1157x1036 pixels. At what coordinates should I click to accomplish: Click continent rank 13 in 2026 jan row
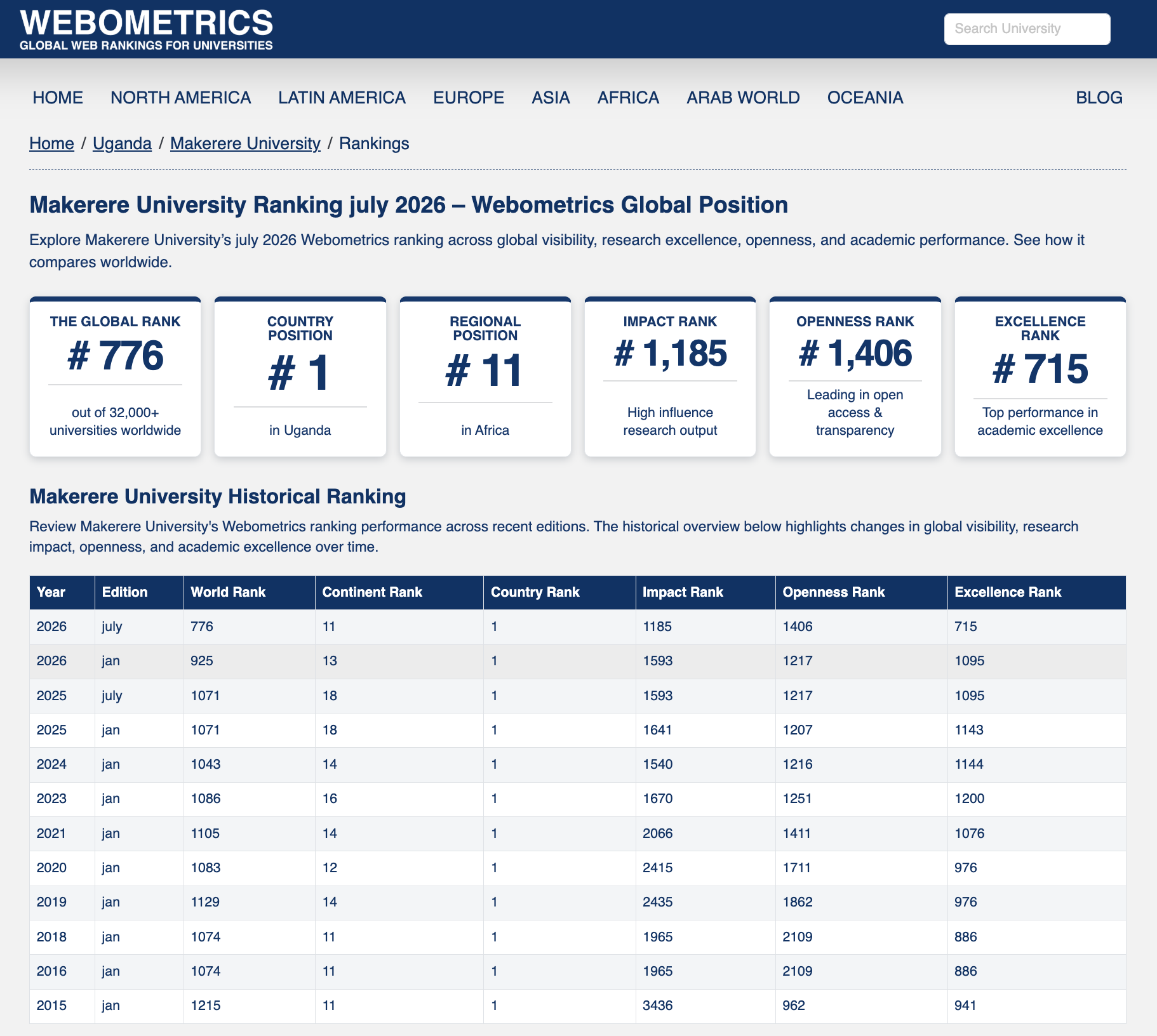(399, 661)
